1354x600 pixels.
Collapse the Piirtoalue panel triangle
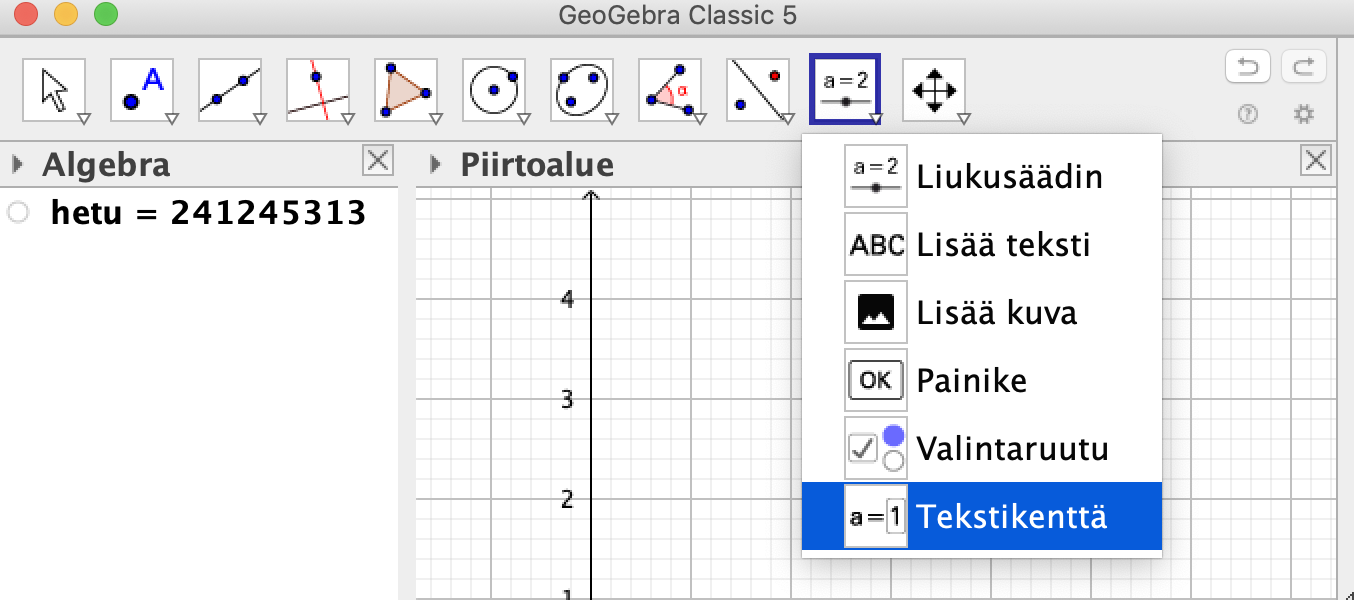click(x=435, y=164)
